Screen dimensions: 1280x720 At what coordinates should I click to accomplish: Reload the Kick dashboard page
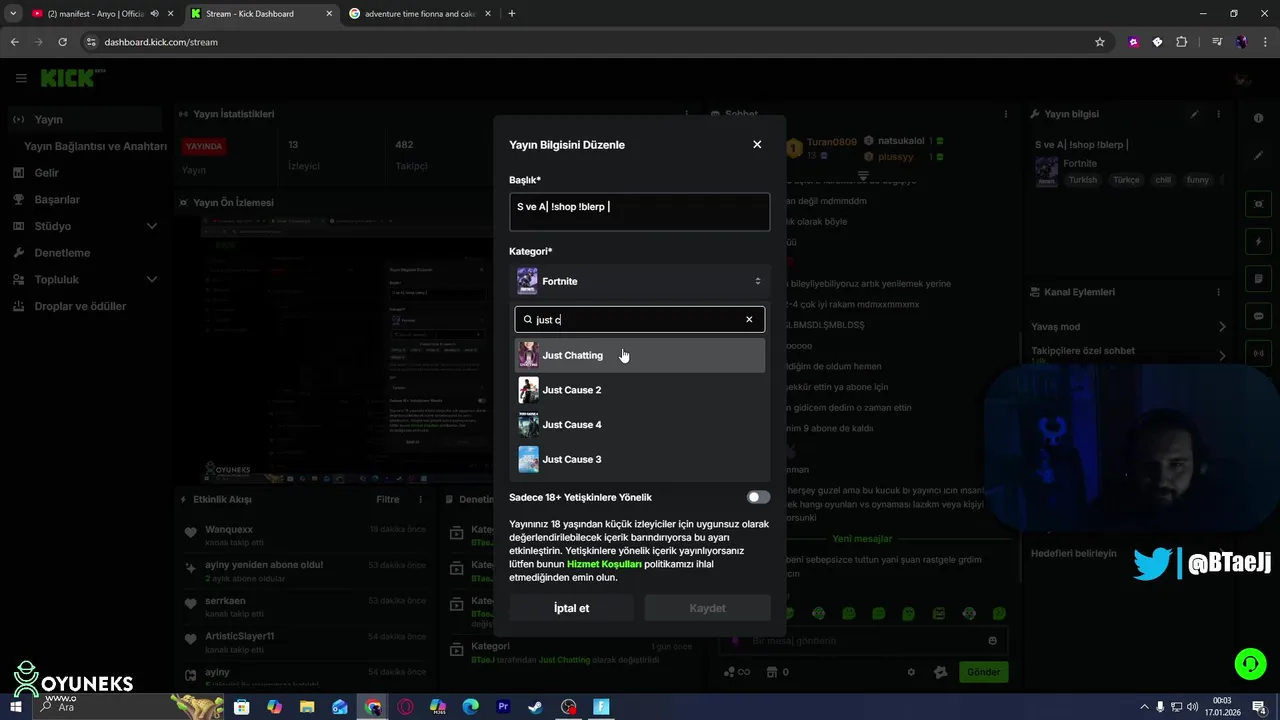coord(62,42)
